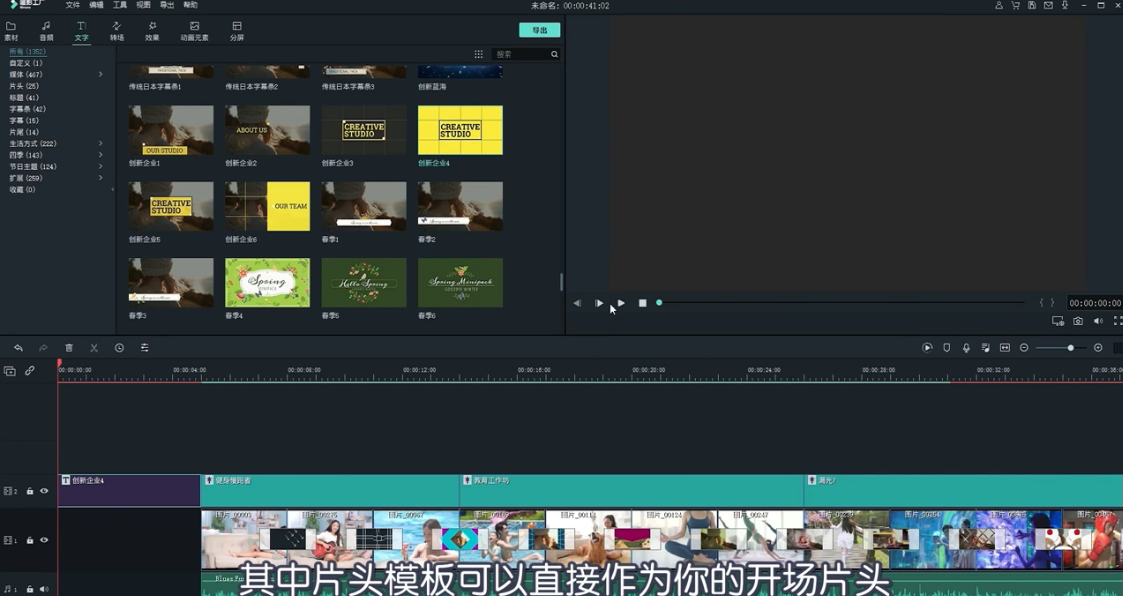Add a marker with the shield icon
Screen dimensions: 1123x596
(947, 347)
